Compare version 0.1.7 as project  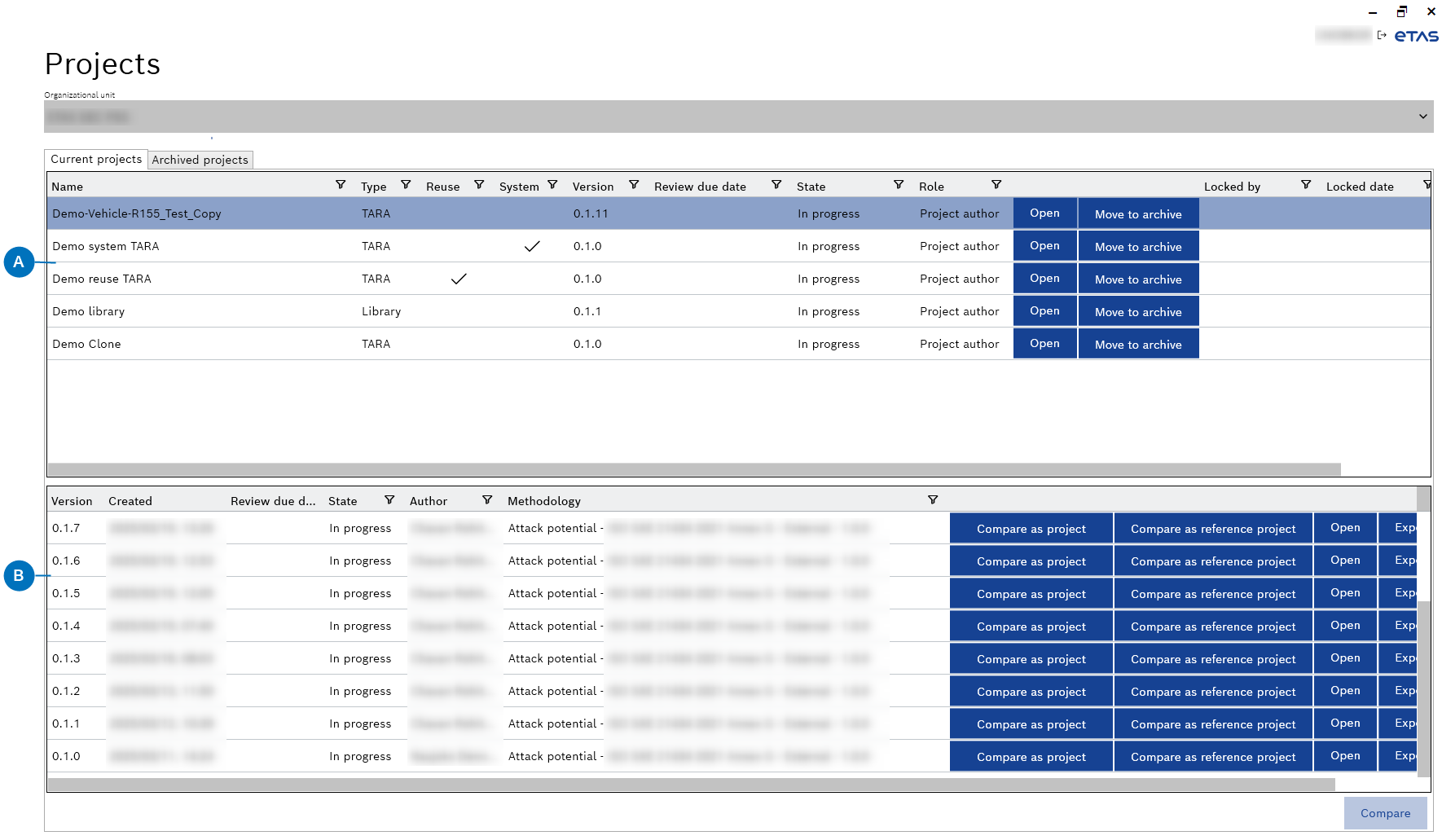[x=1031, y=529]
